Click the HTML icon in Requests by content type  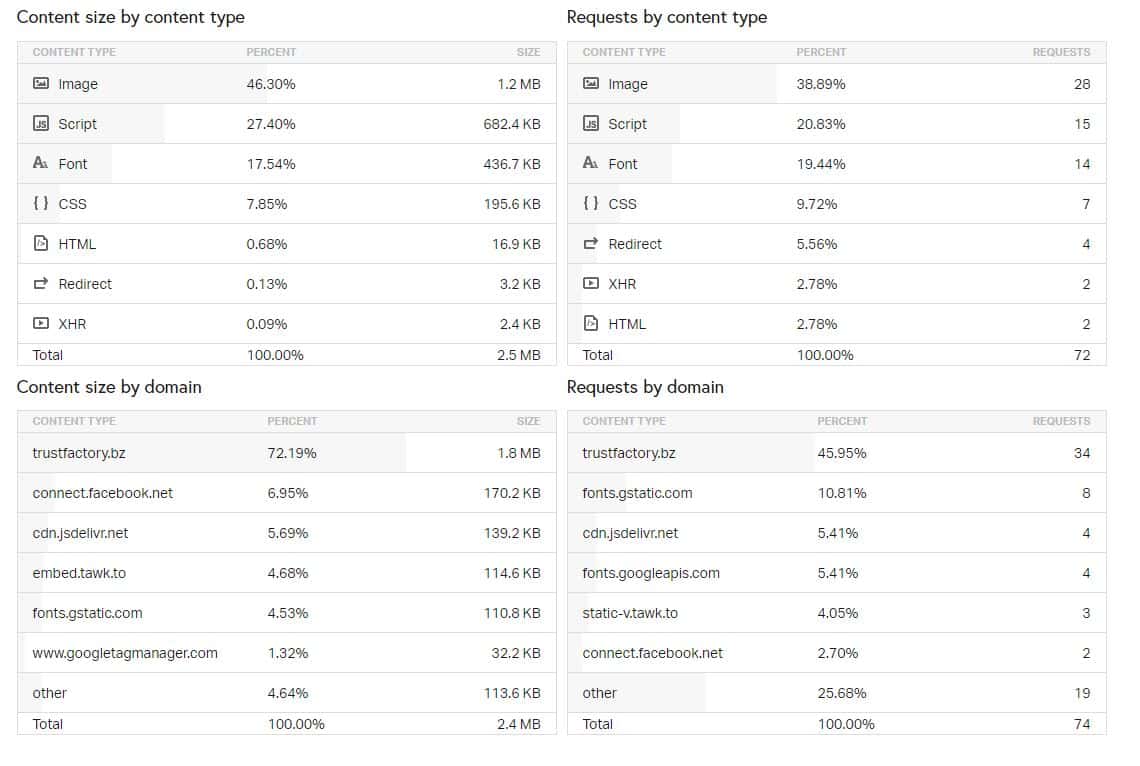click(x=591, y=323)
